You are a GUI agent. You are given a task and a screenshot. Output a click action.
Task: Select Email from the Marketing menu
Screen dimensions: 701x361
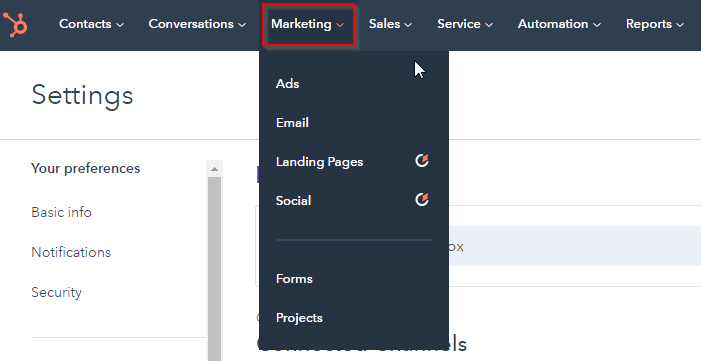coord(292,123)
